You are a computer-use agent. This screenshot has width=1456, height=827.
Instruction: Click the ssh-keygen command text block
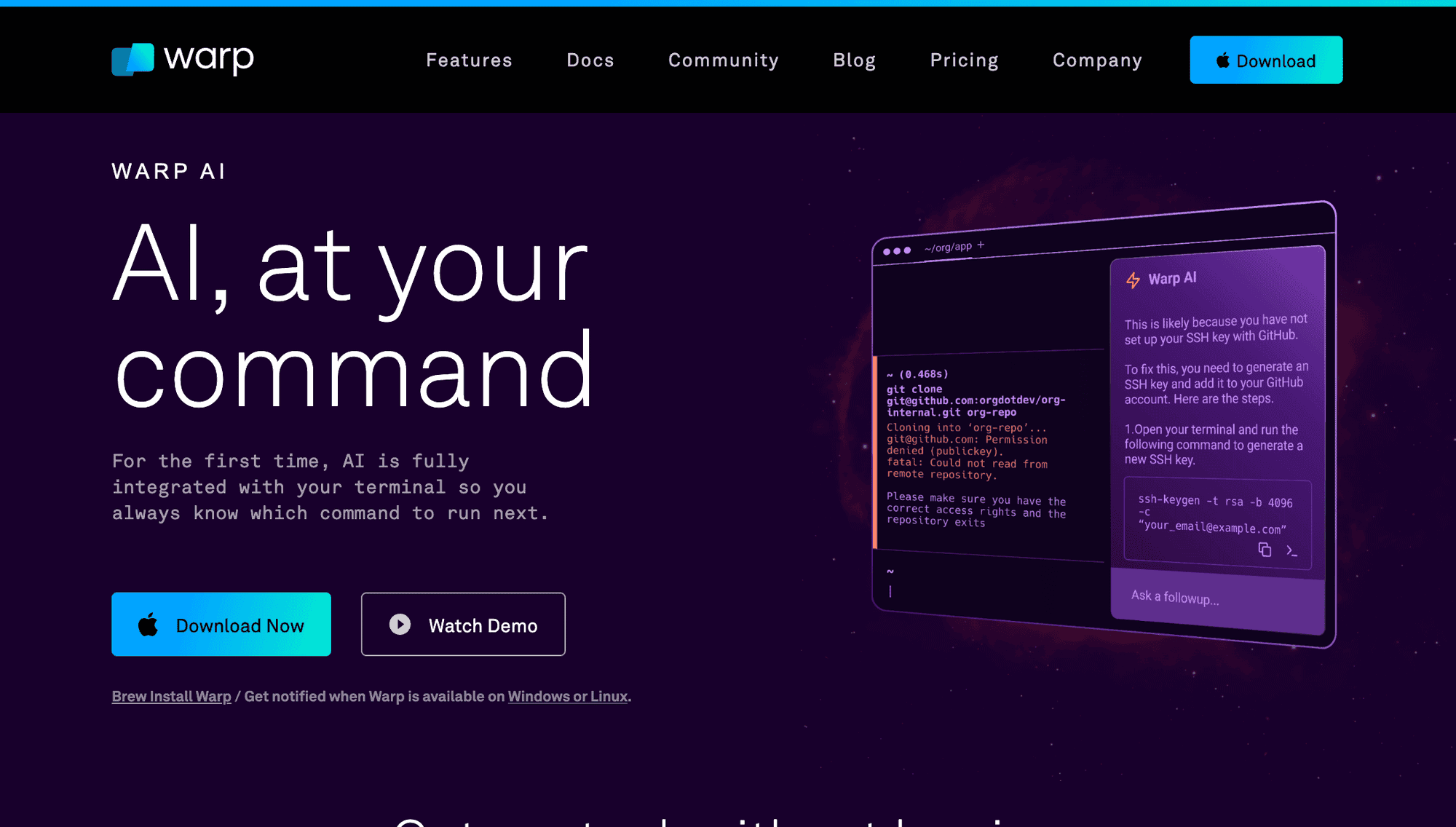coord(1217,522)
